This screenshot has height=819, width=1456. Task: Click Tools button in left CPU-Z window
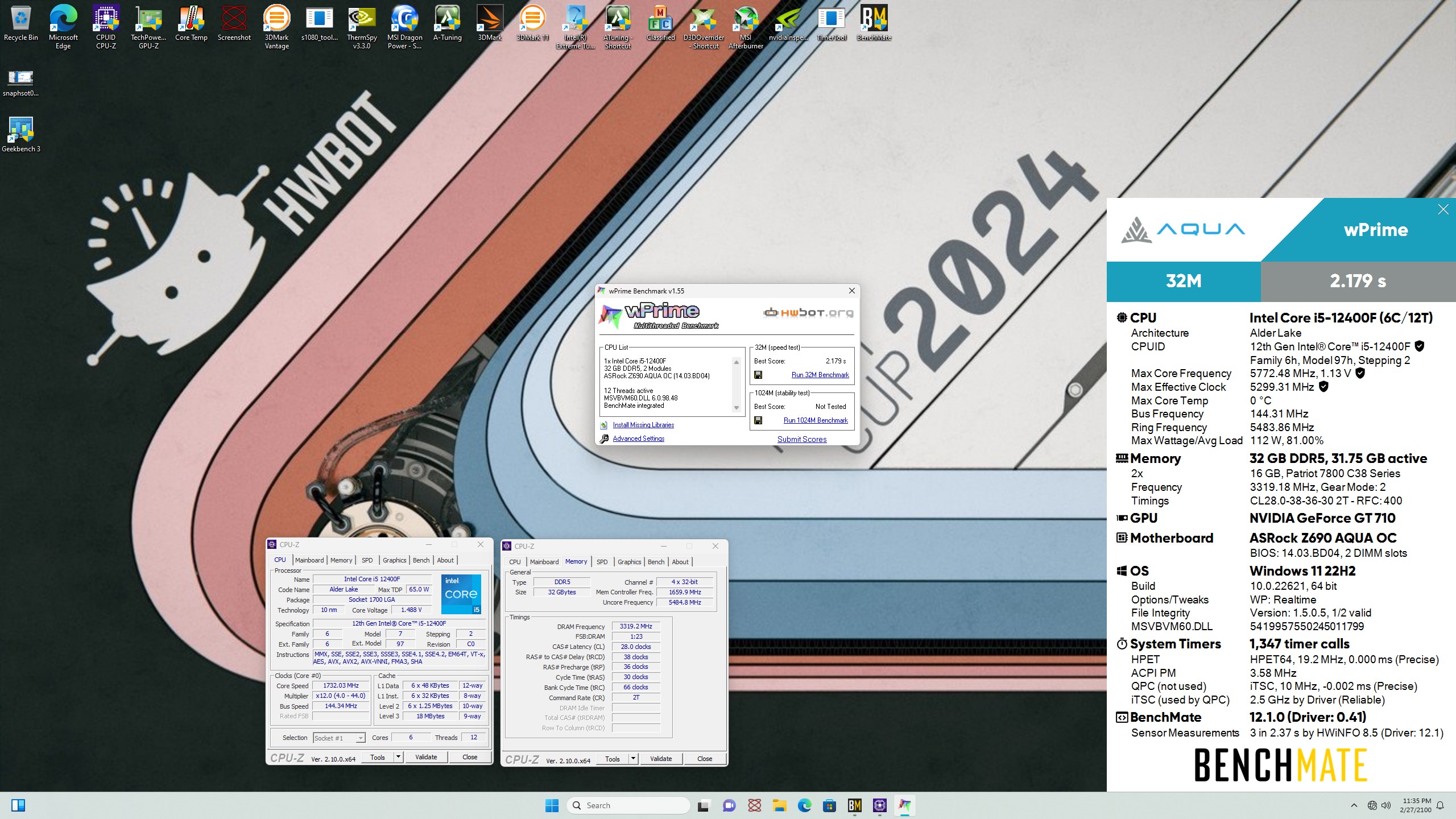[x=378, y=757]
